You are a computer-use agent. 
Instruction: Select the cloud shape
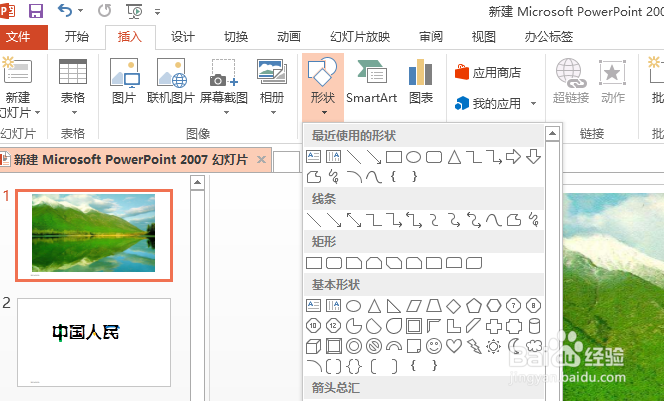(x=534, y=346)
